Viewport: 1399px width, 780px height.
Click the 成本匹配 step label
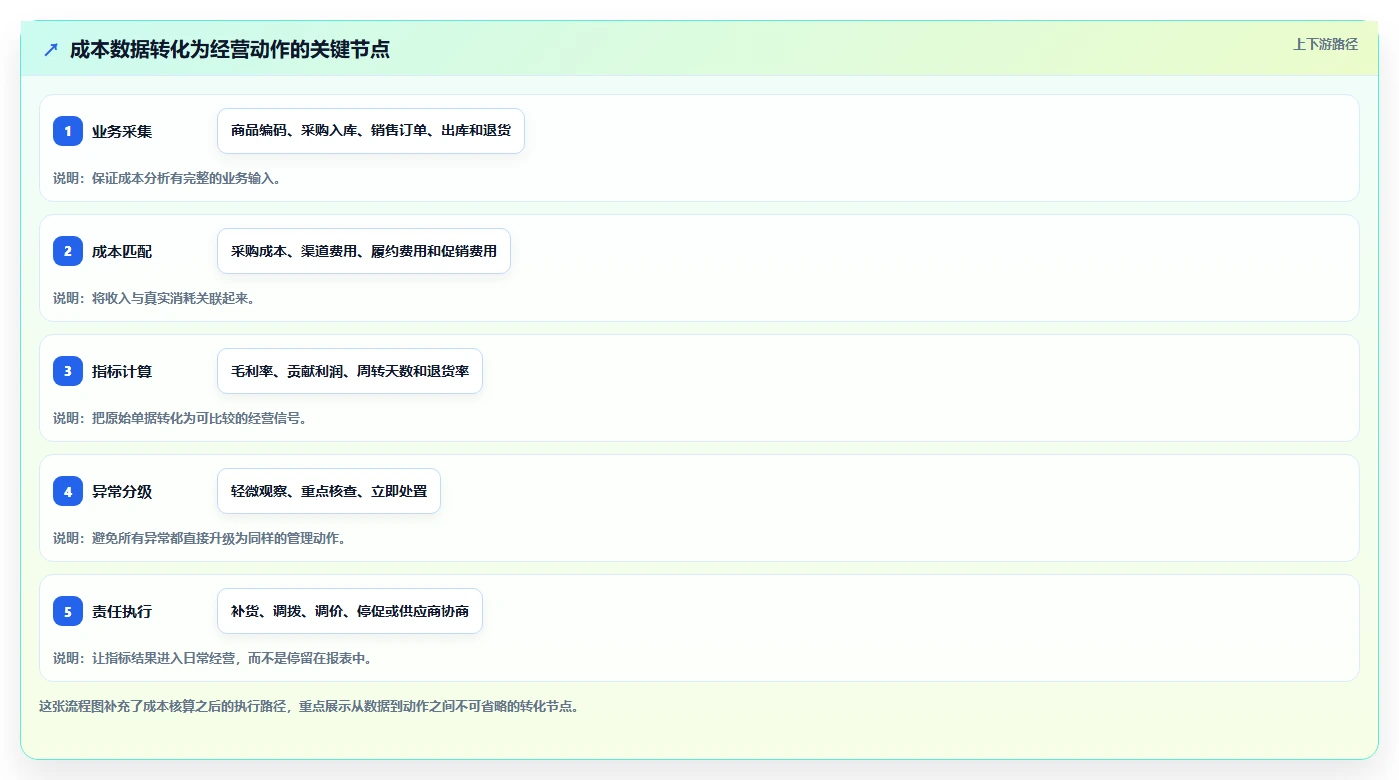point(122,251)
